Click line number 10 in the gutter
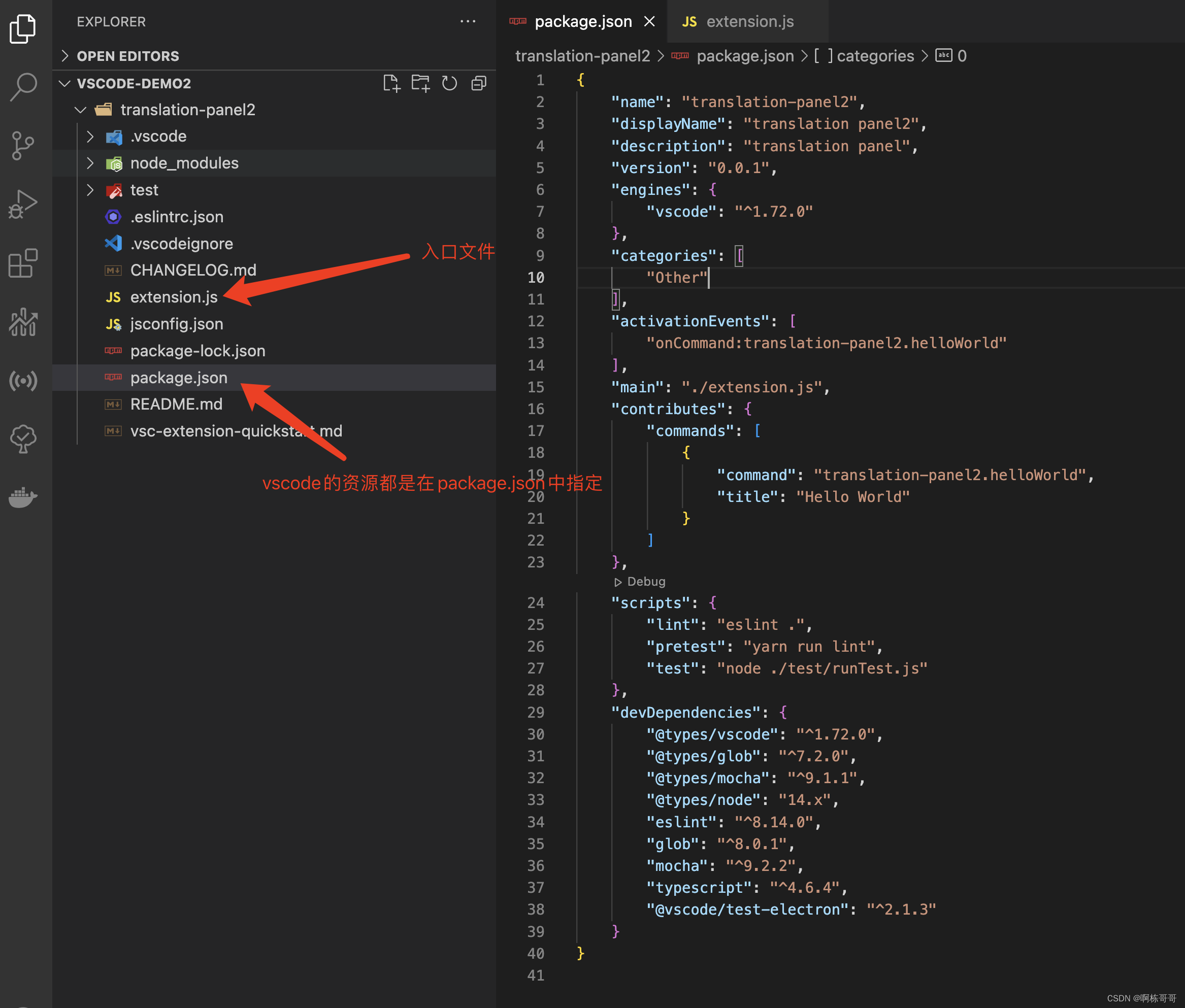The image size is (1185, 1008). (536, 278)
